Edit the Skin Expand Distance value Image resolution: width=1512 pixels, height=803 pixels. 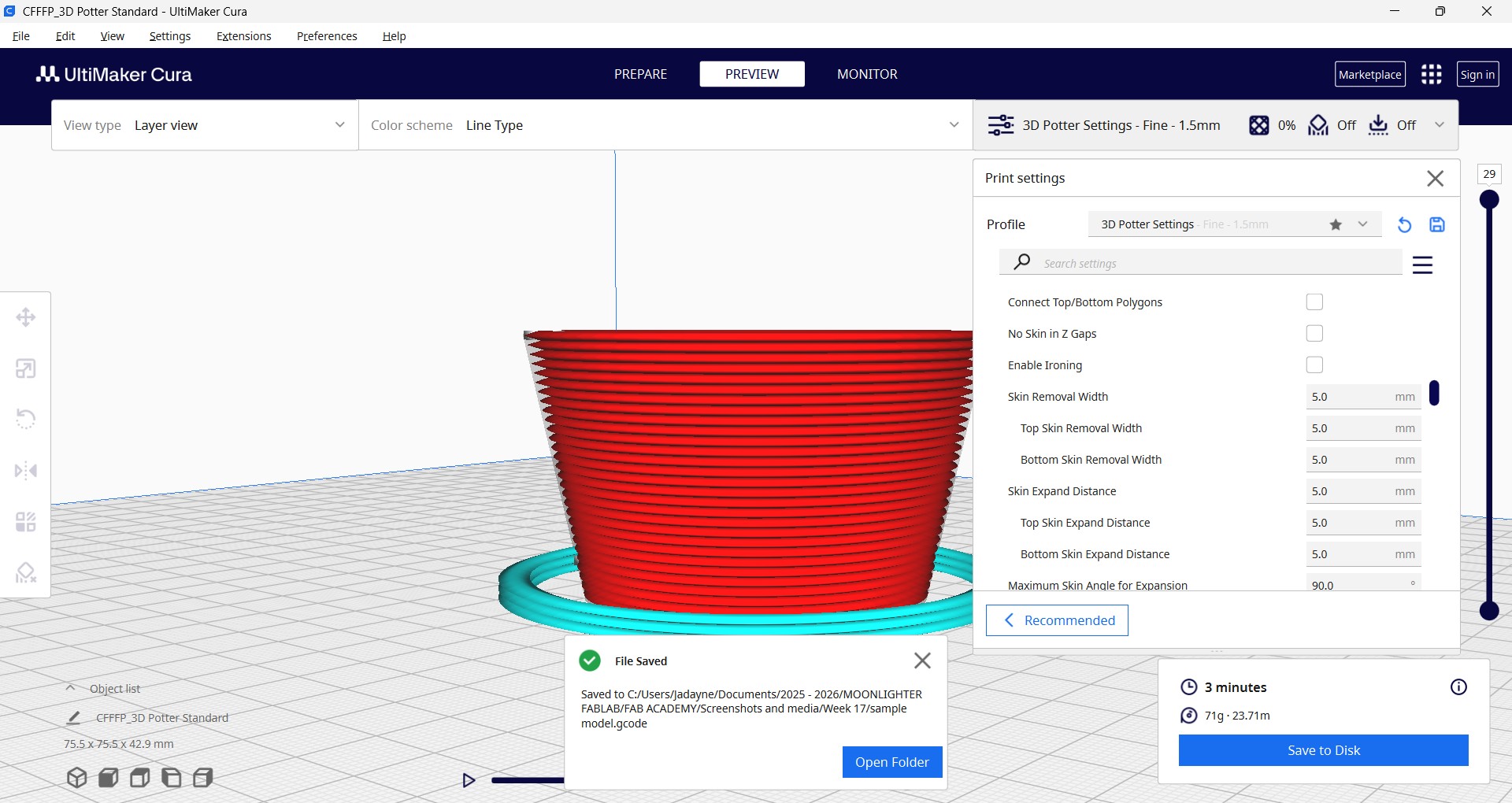(1364, 491)
